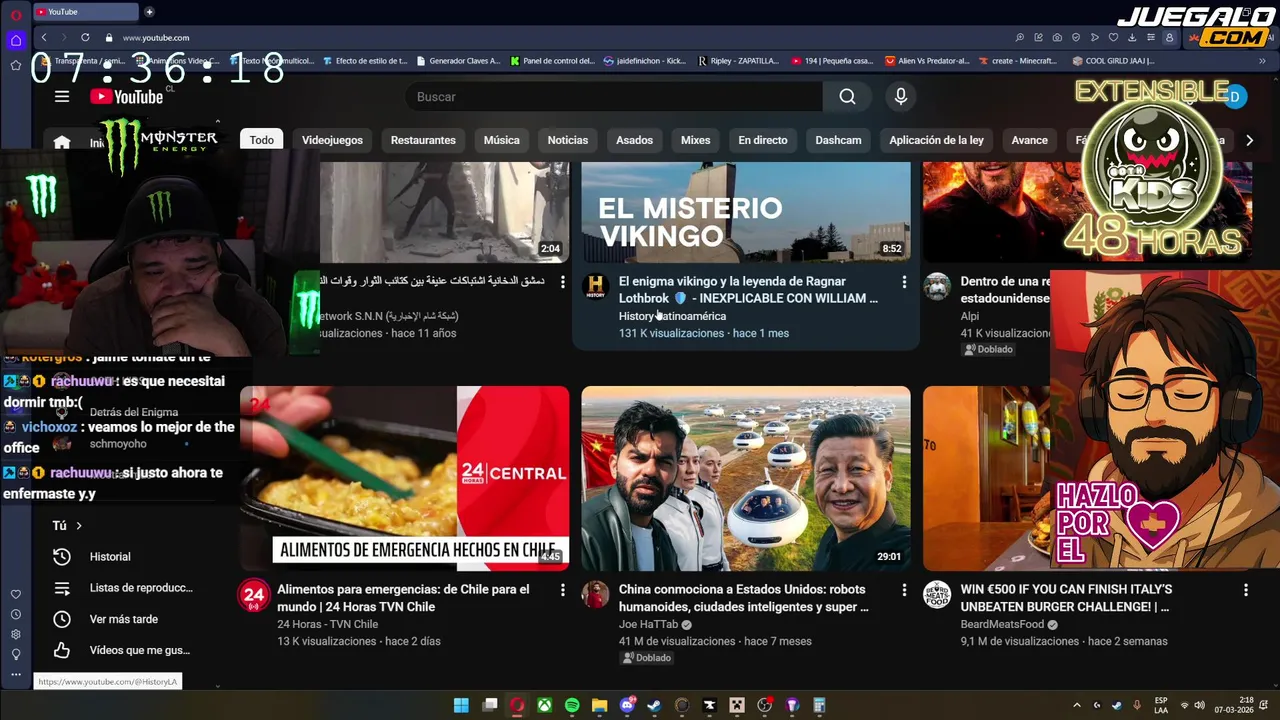The height and width of the screenshot is (720, 1280).
Task: Open 'WIN €500 IF YOU CAN FINISH' title
Action: (x=1066, y=598)
